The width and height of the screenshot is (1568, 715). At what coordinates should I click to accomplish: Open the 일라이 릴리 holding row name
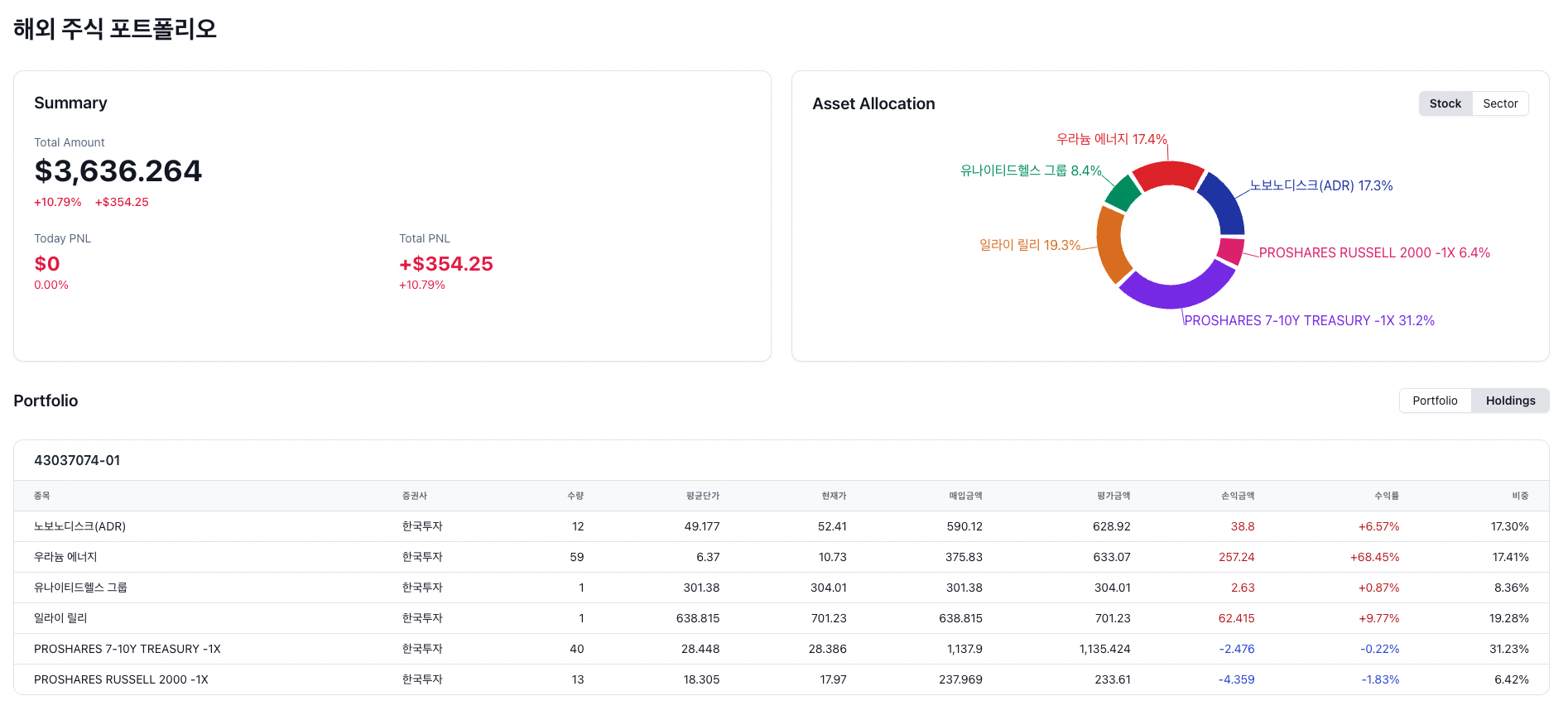click(60, 618)
